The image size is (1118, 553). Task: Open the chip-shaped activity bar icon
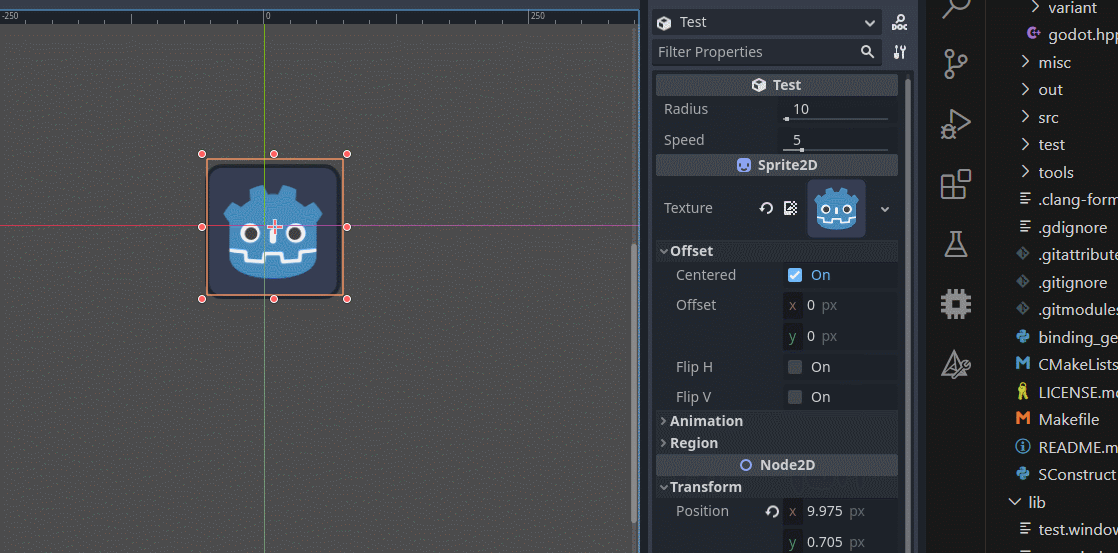tap(956, 304)
